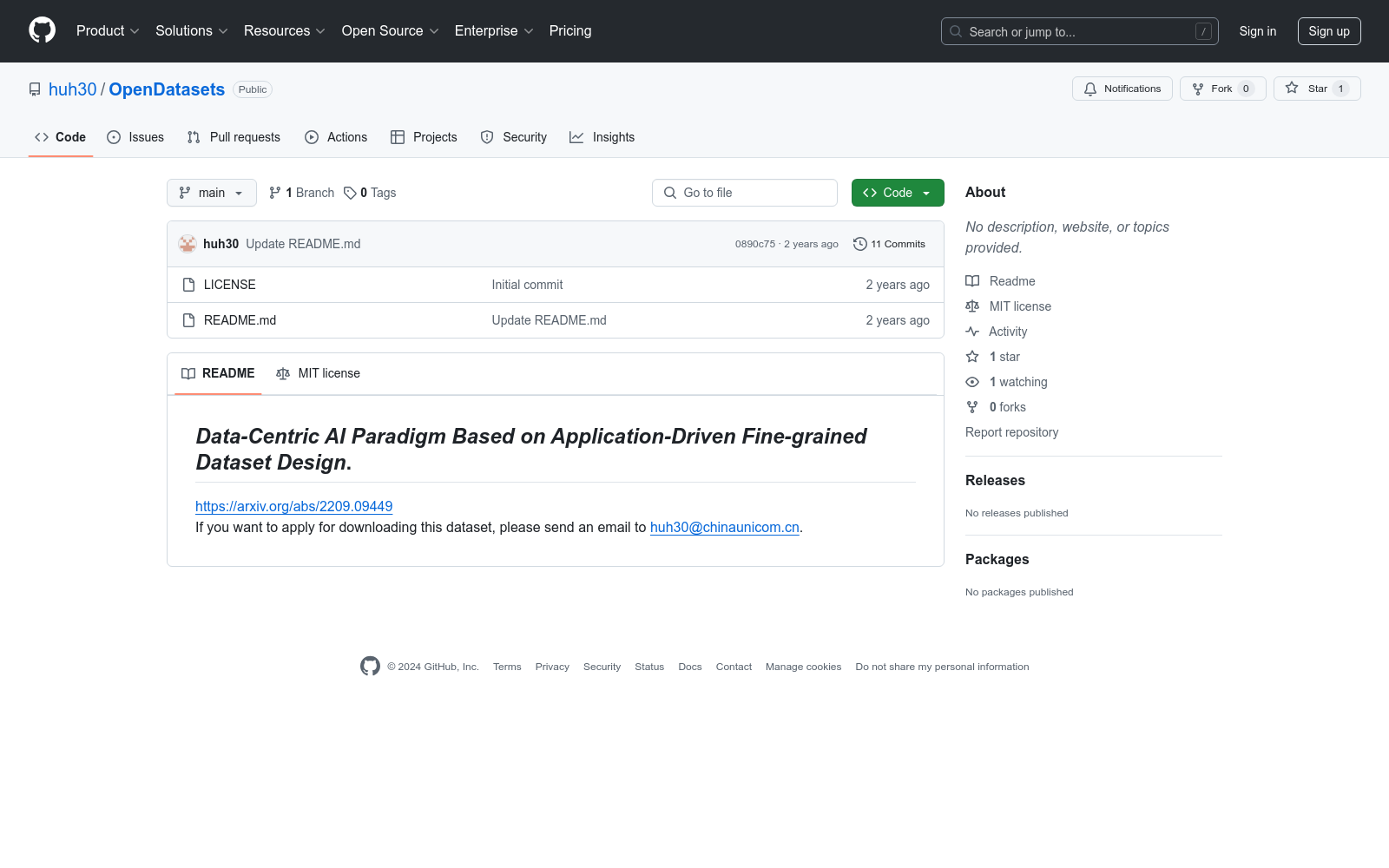Screen dimensions: 1389x868
Task: Click Report repository link
Action: pos(1011,432)
